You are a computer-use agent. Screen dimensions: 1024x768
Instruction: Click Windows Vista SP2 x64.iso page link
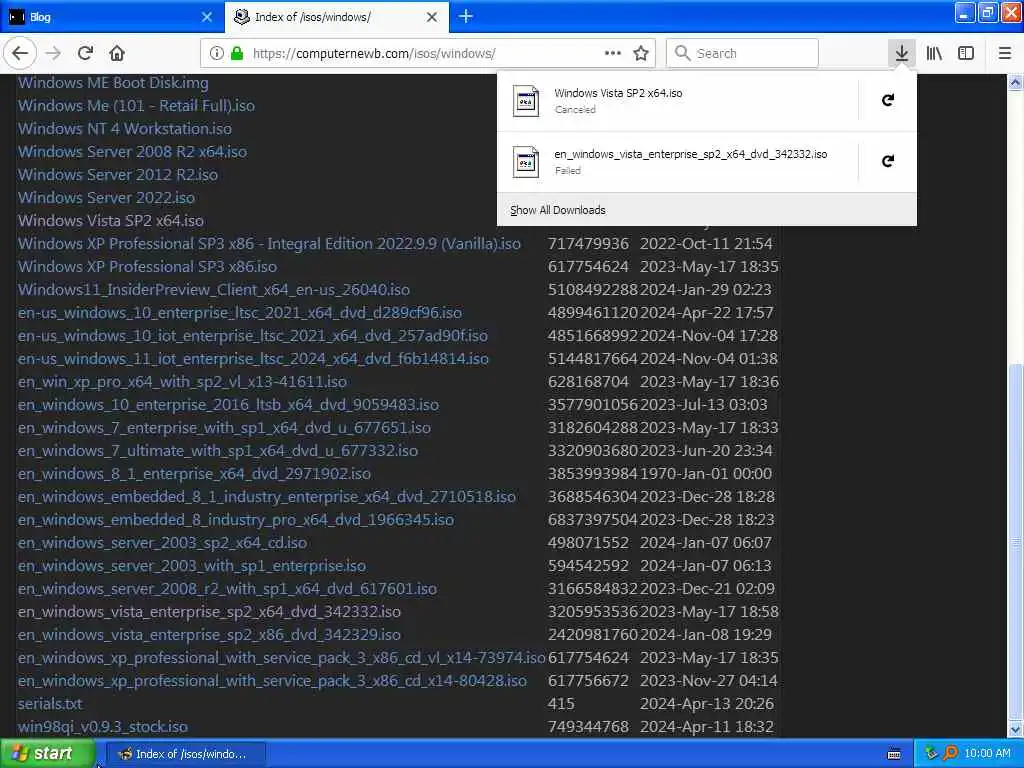110,221
